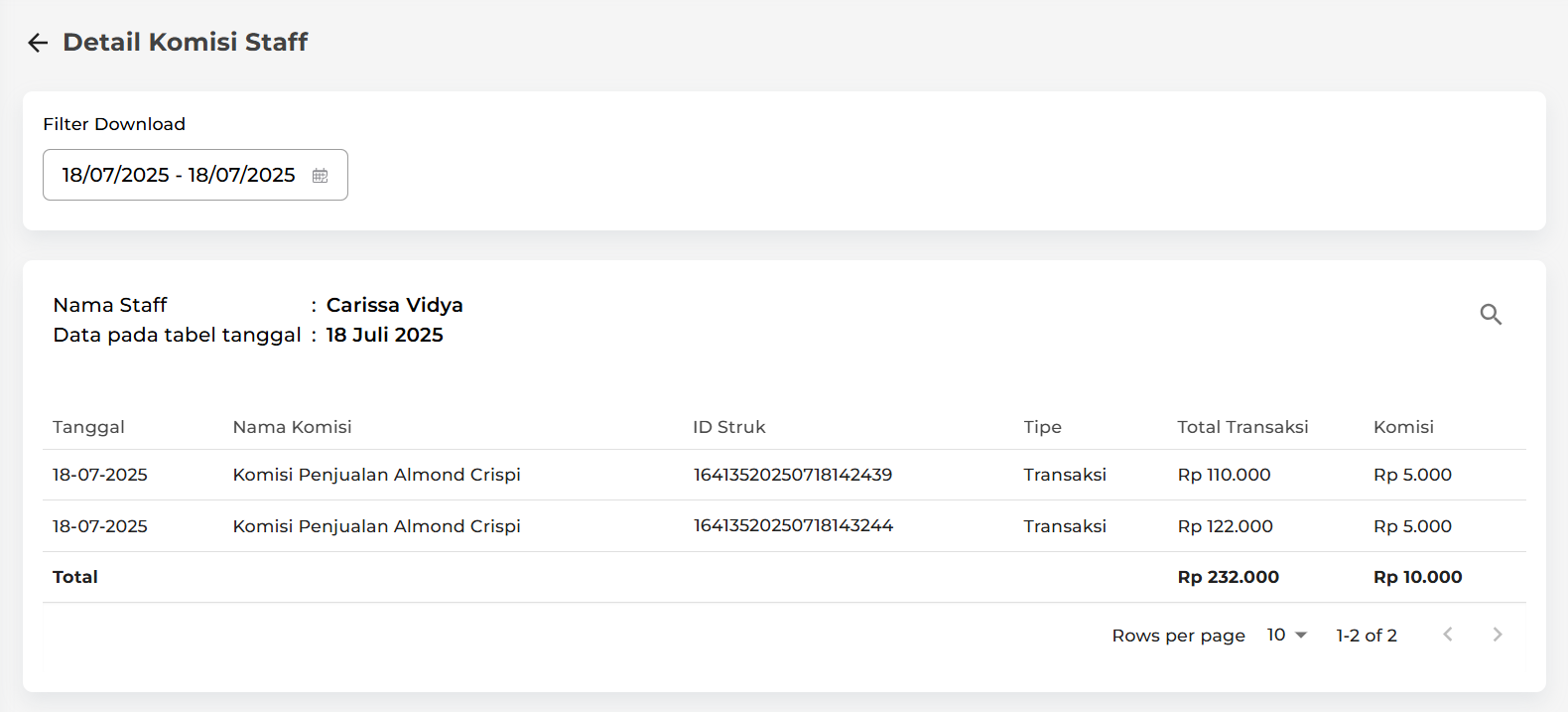The height and width of the screenshot is (712, 1568).
Task: Go to previous page chevron
Action: (1448, 635)
